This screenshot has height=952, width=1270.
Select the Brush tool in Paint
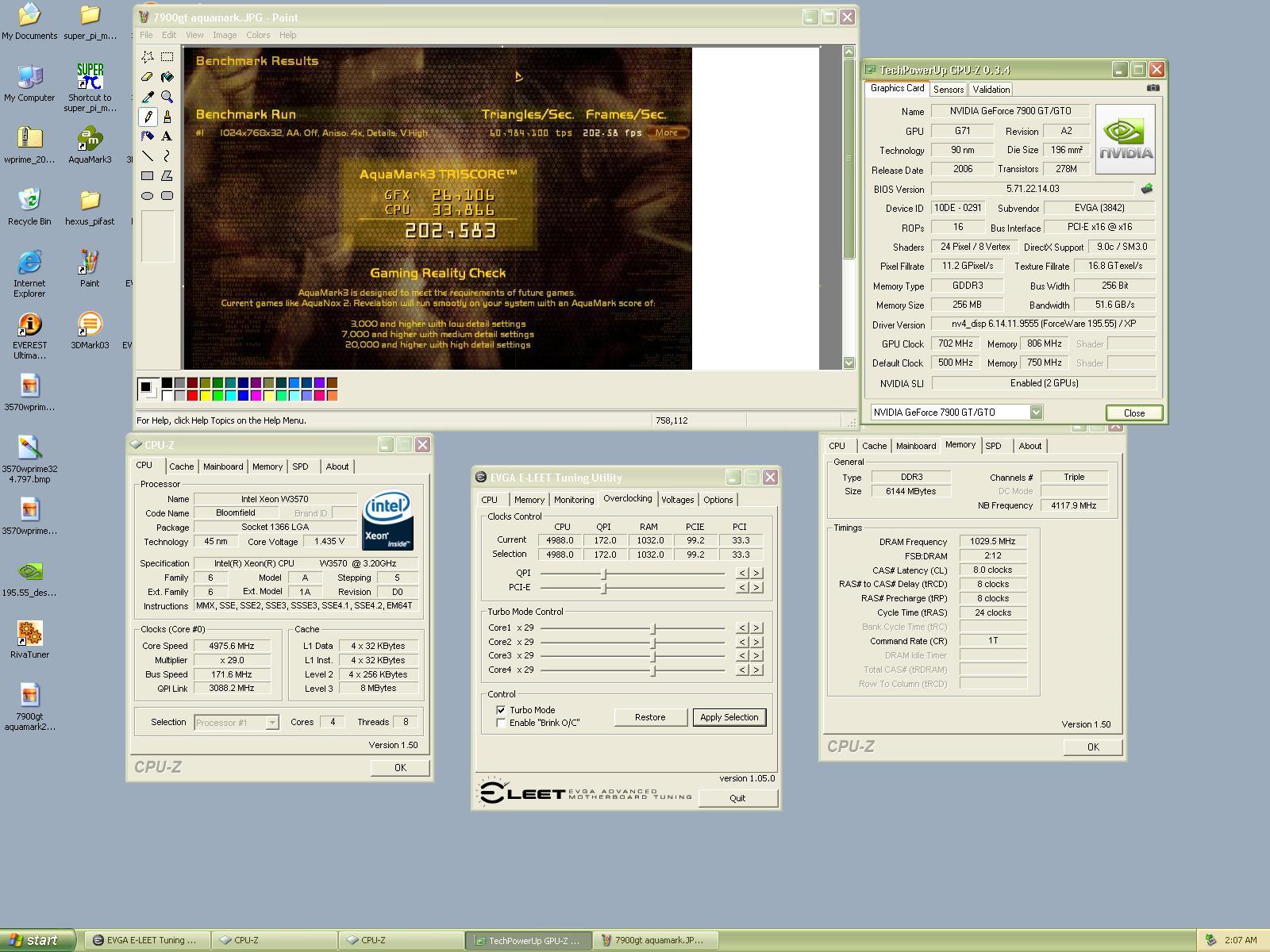tap(167, 117)
